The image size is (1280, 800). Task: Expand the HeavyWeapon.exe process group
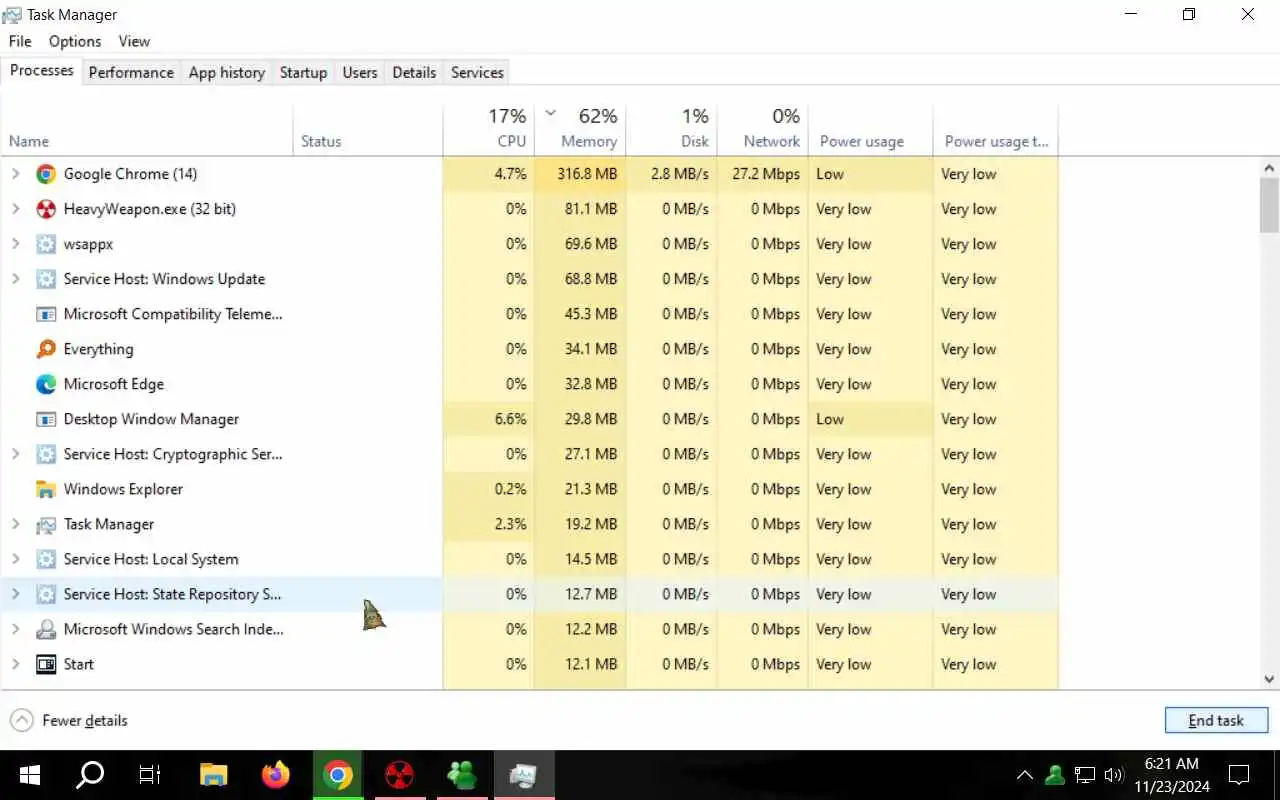16,209
